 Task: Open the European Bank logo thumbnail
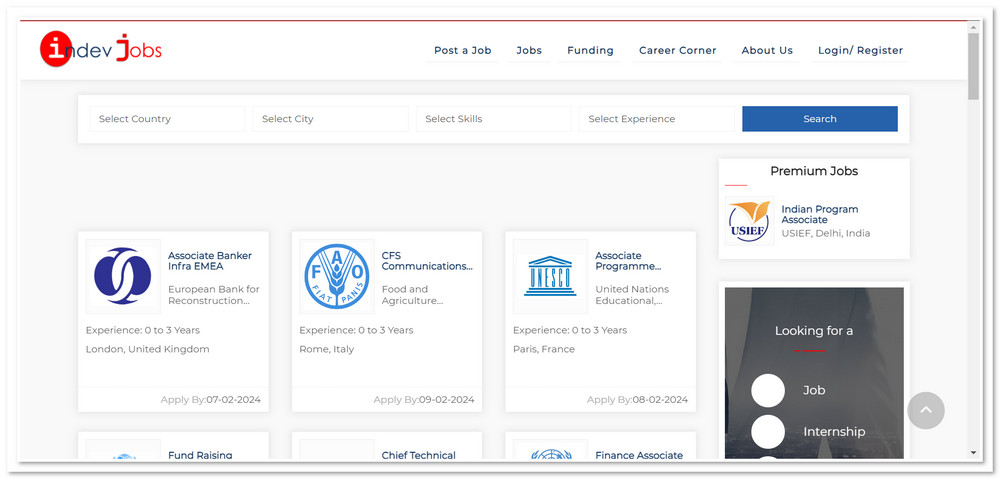point(123,276)
